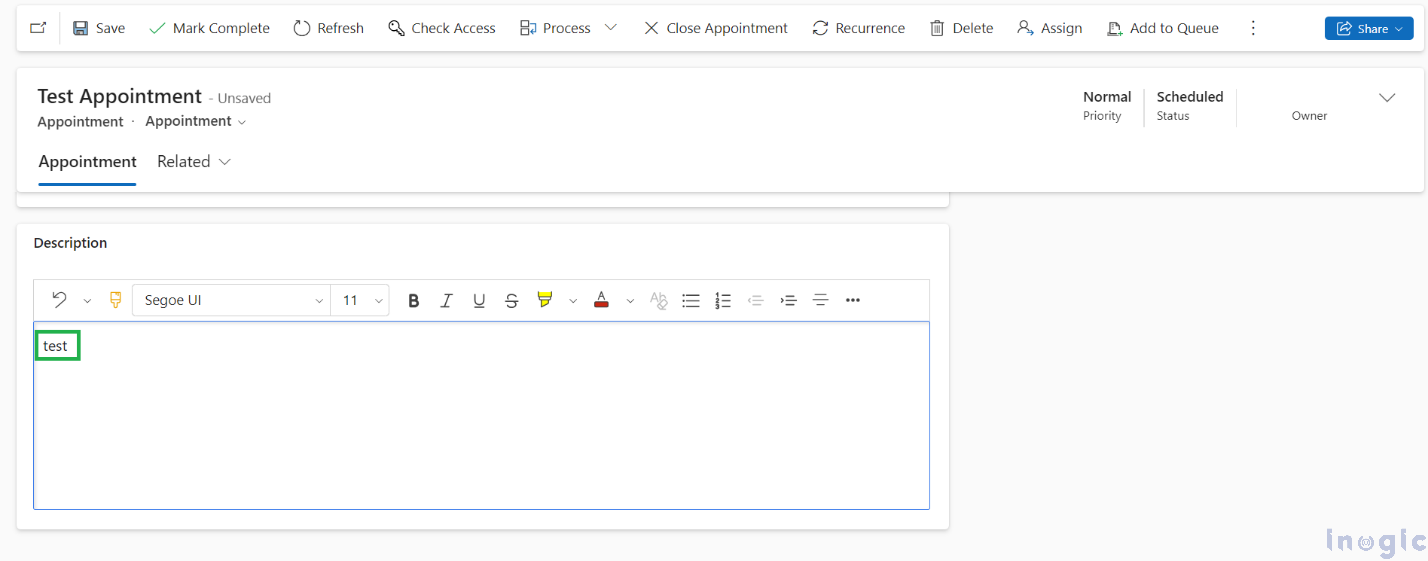Screen dimensions: 1428x561
Task: Expand the header details chevron
Action: click(x=1387, y=97)
